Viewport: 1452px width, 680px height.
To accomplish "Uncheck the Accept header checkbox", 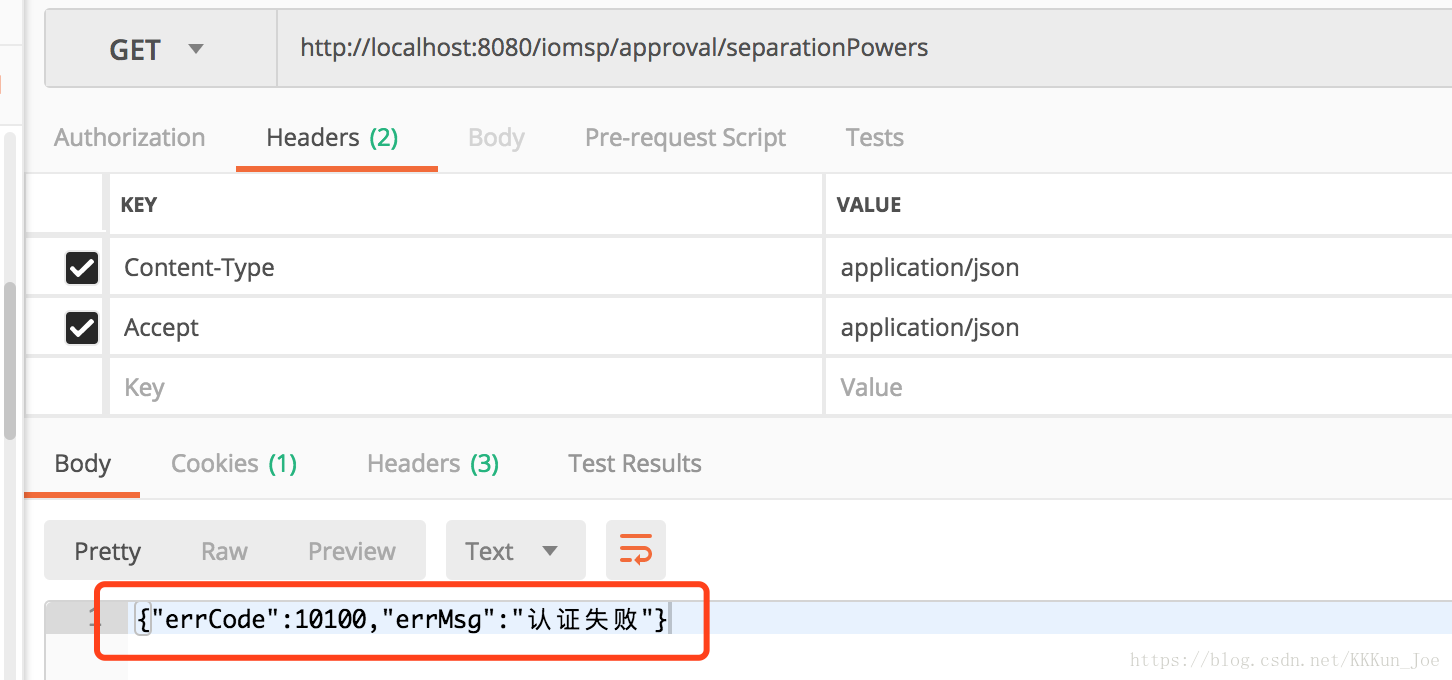I will coord(81,328).
